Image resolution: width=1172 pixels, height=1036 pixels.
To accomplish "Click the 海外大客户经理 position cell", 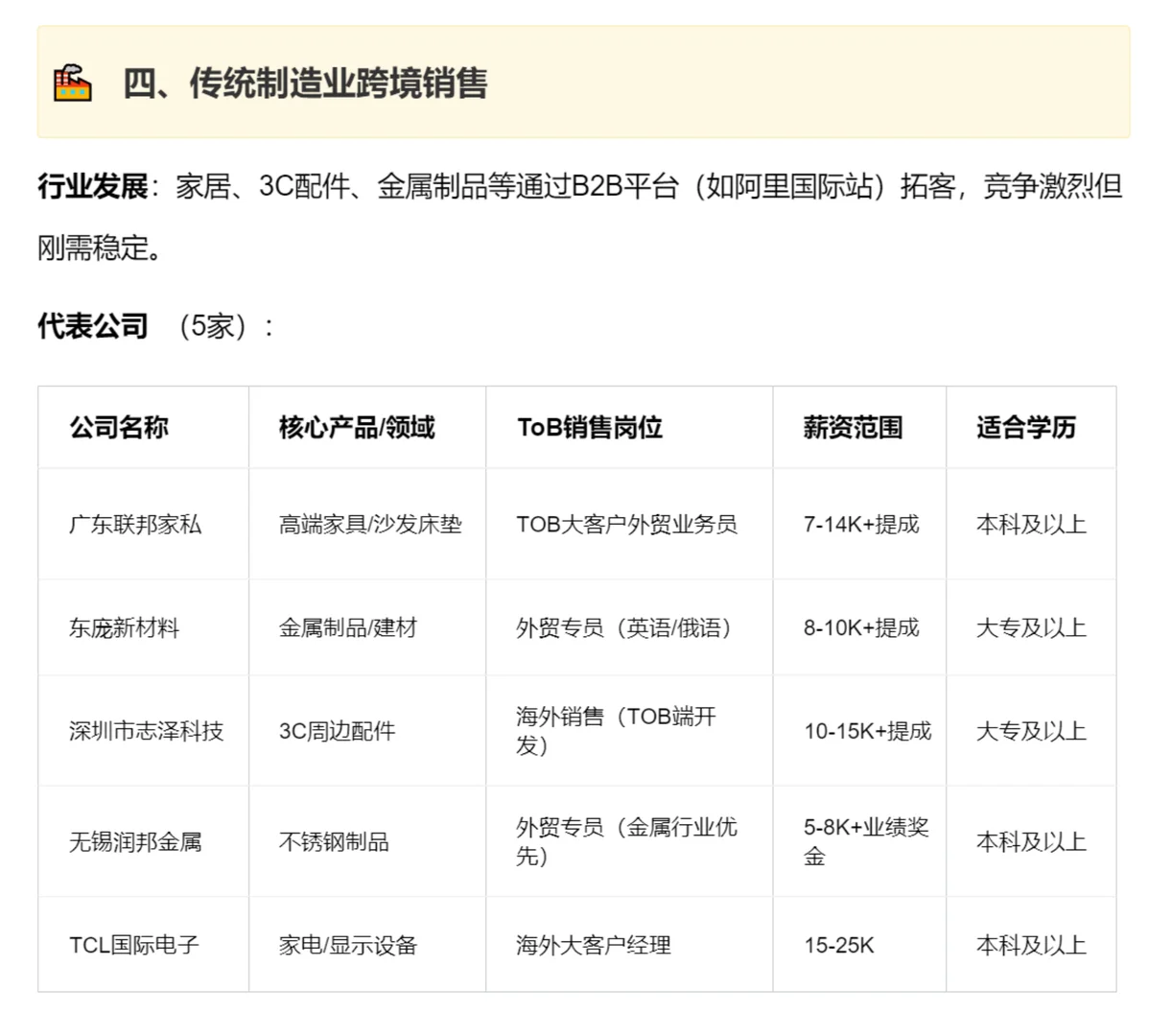I will [594, 945].
